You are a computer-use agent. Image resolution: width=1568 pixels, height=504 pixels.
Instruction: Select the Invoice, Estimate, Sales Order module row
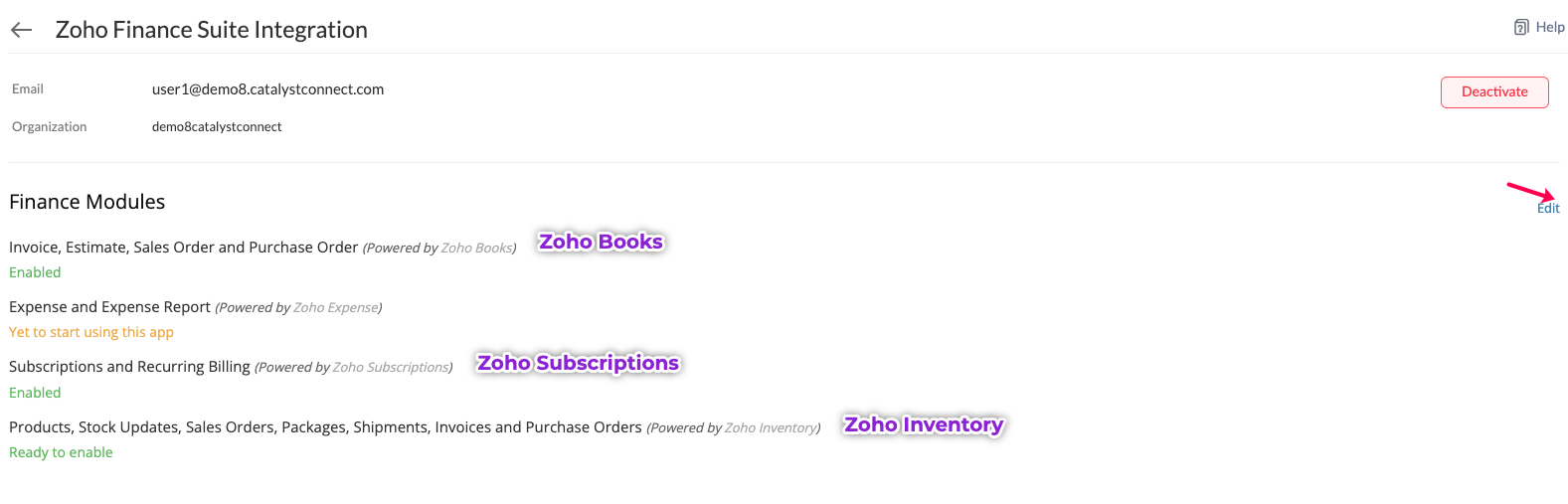click(262, 248)
